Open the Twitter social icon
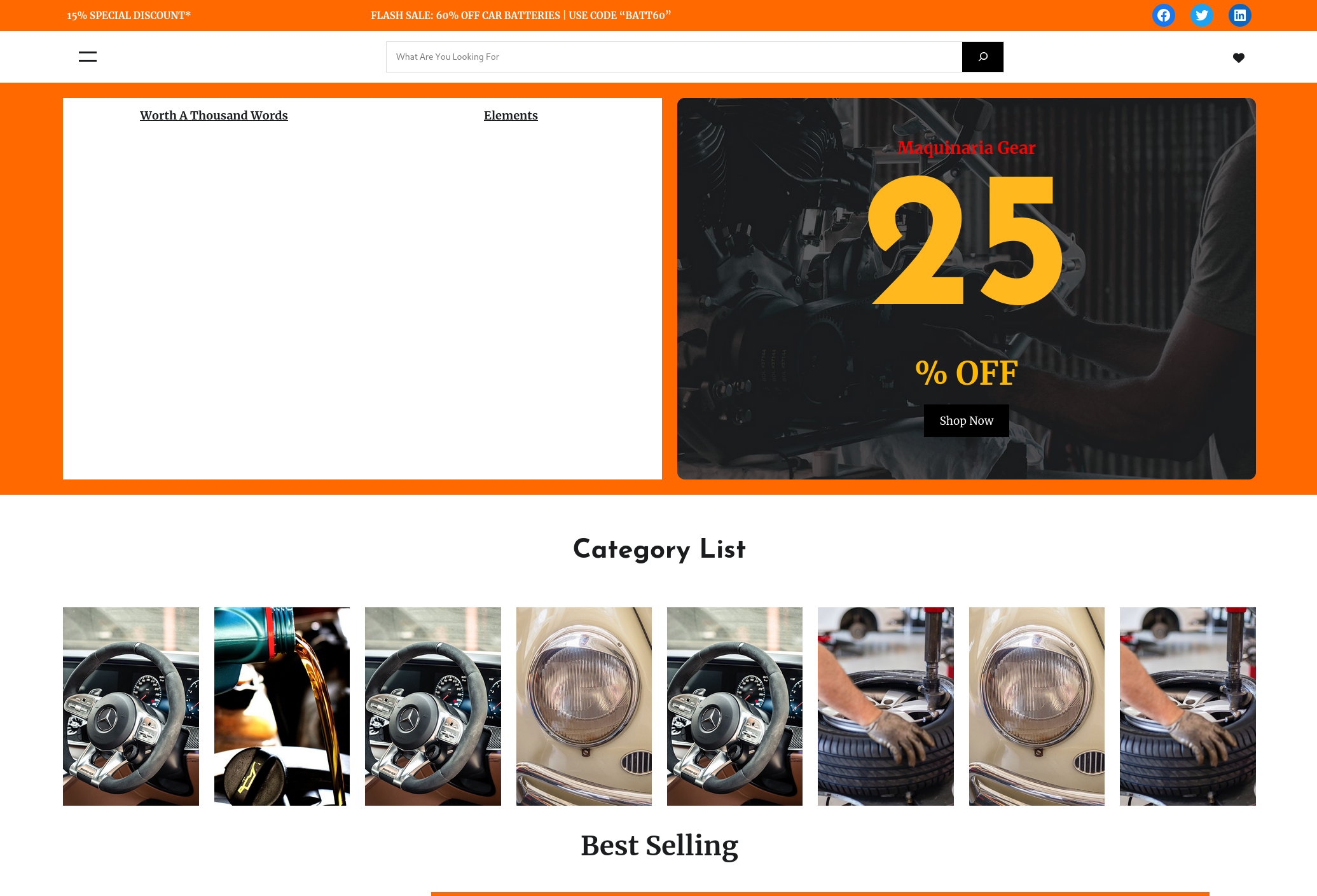1317x896 pixels. point(1201,15)
